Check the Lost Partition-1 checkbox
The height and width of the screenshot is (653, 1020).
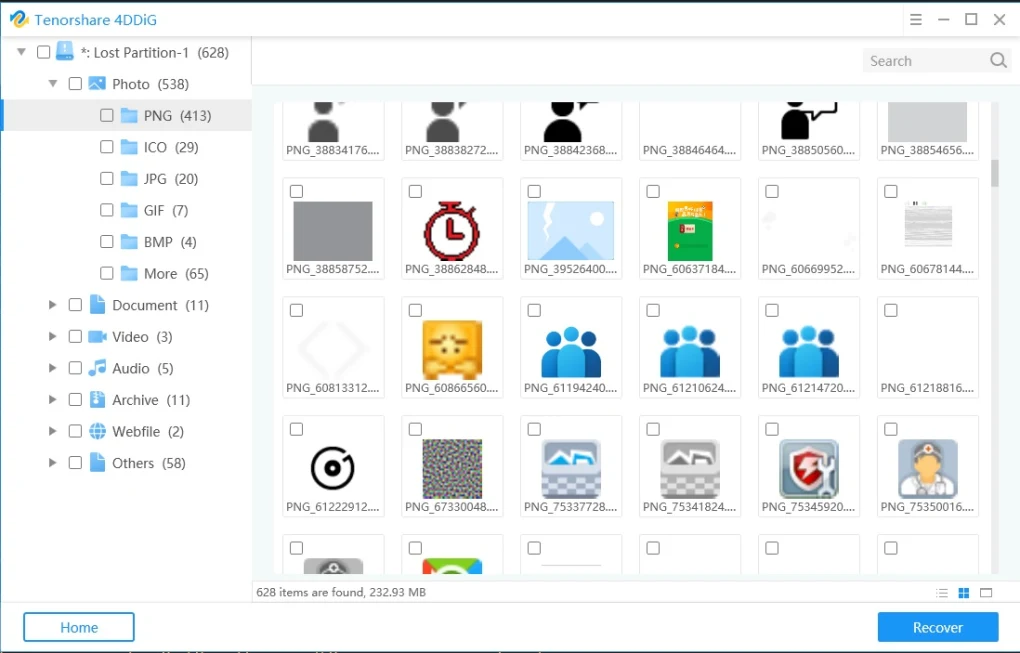click(x=41, y=52)
